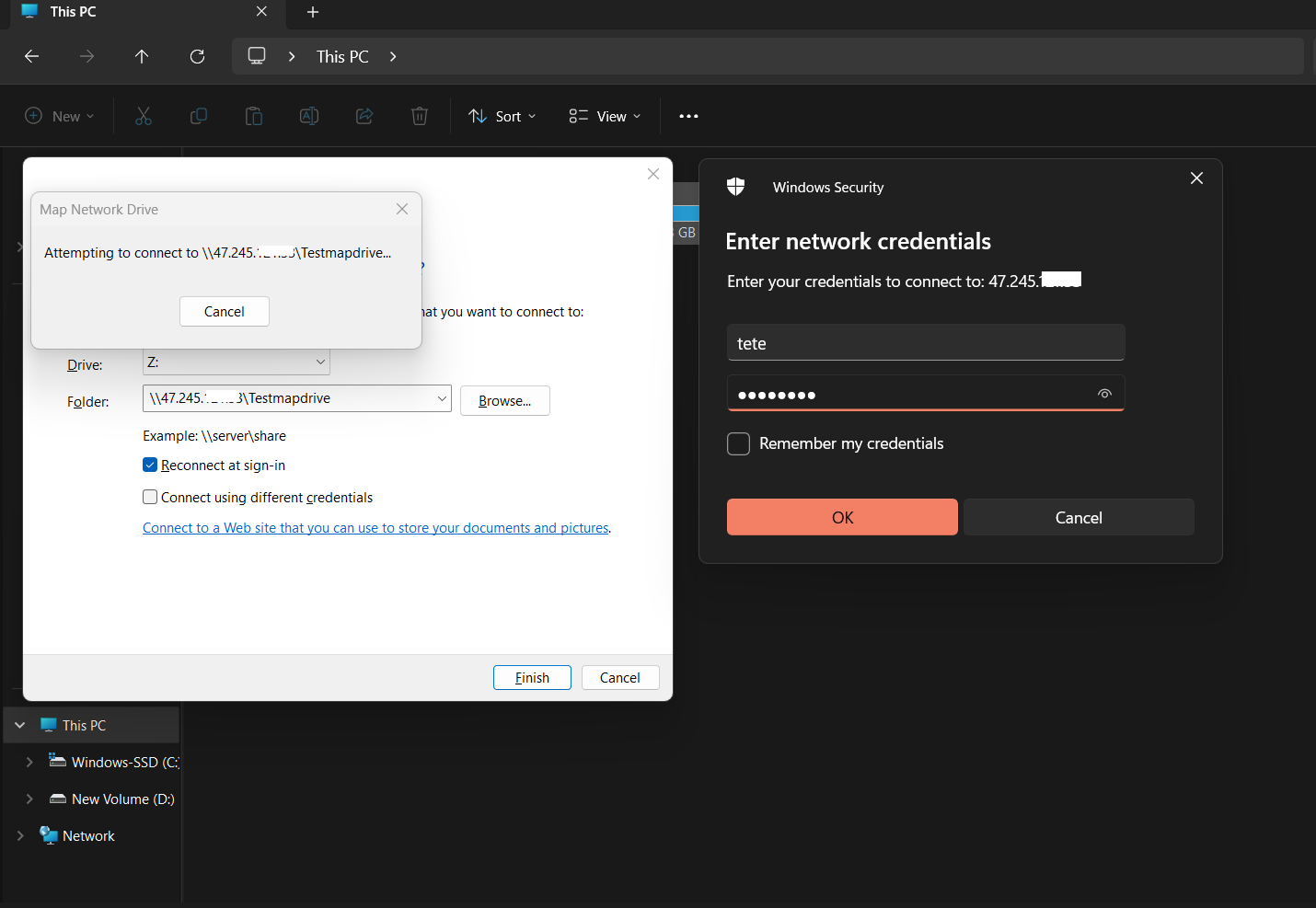Toggle Remember my credentials checkbox

pos(738,443)
